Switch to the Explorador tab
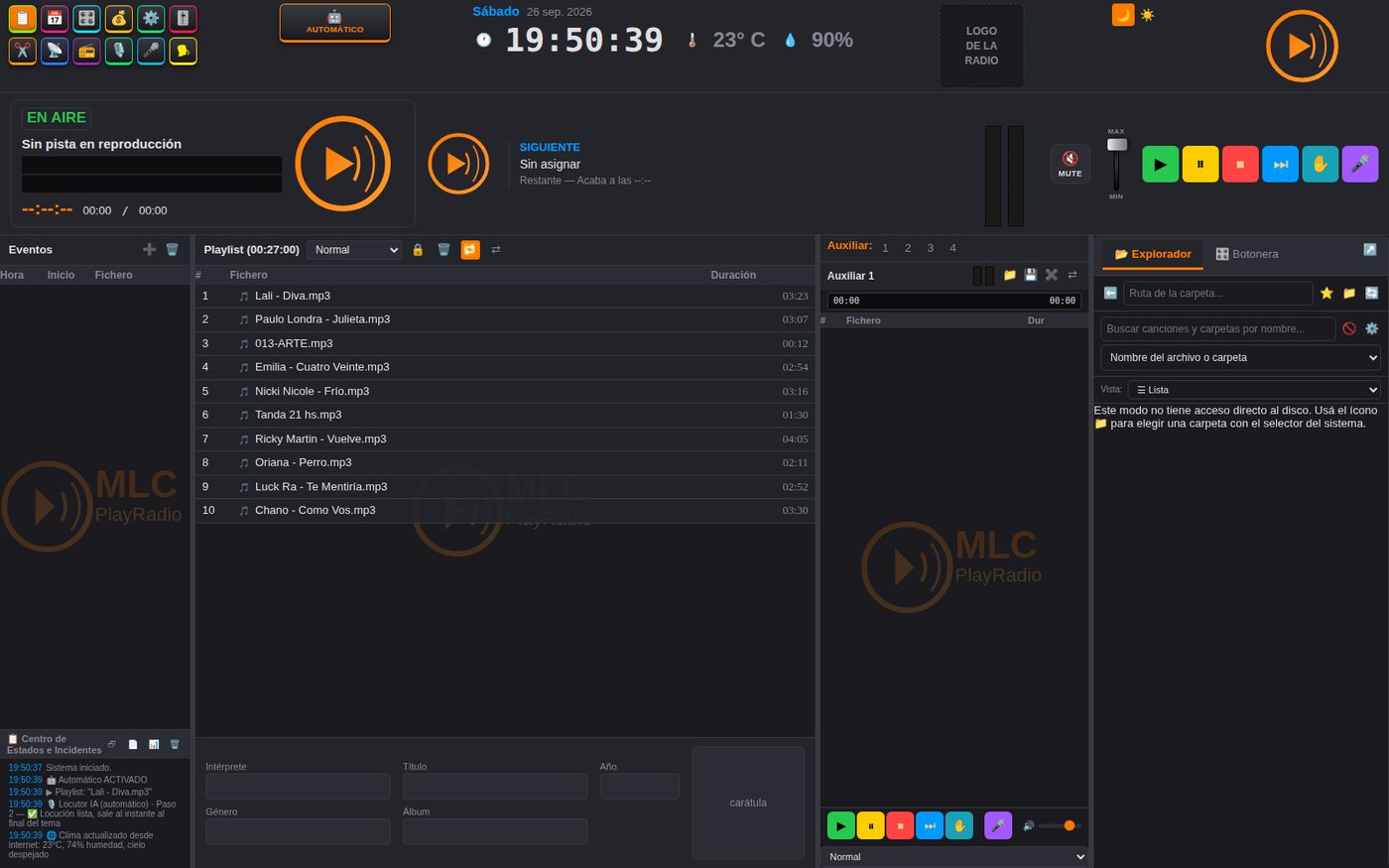This screenshot has height=868, width=1389. (1153, 254)
